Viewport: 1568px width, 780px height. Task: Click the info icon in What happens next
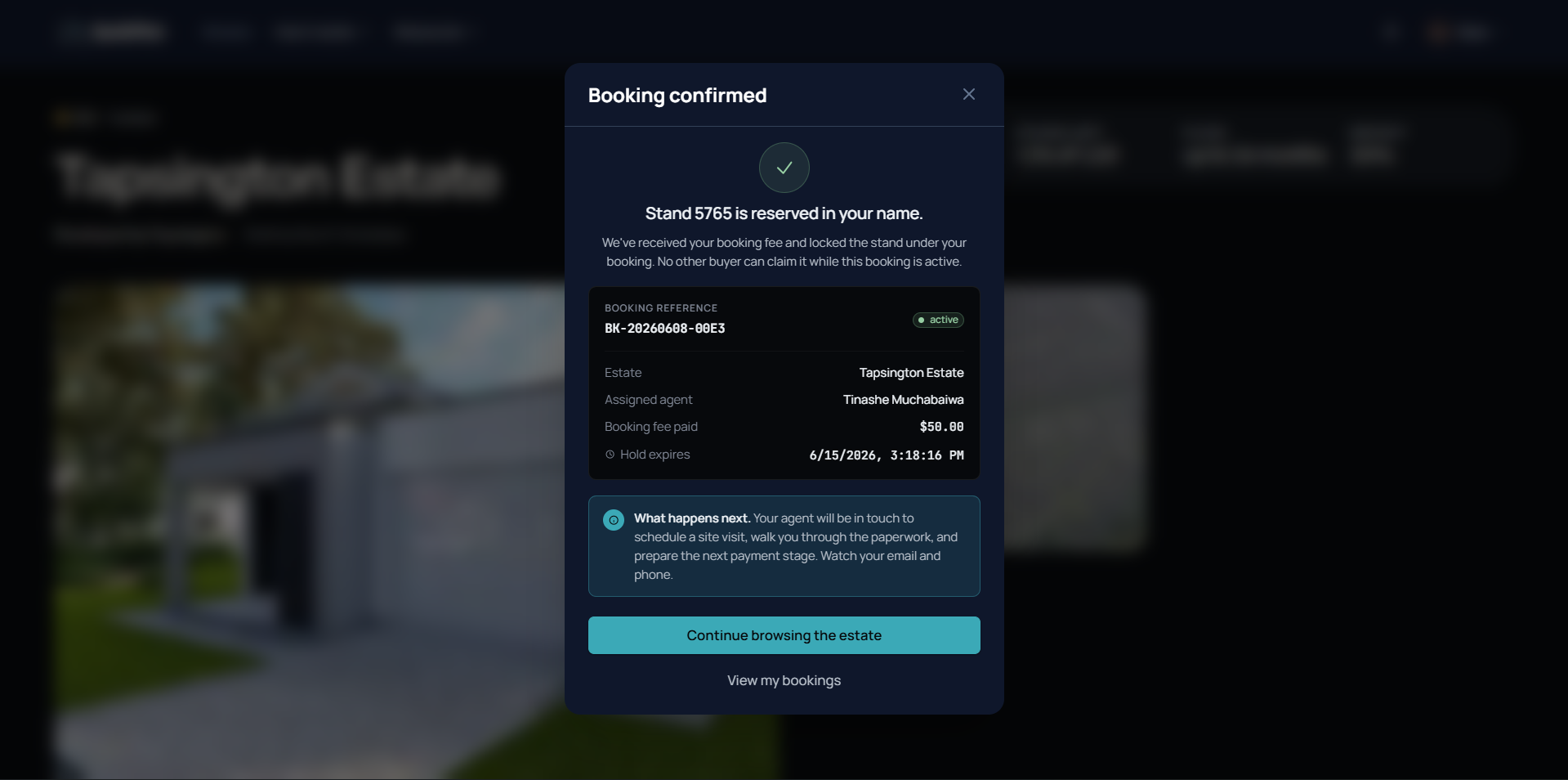614,520
